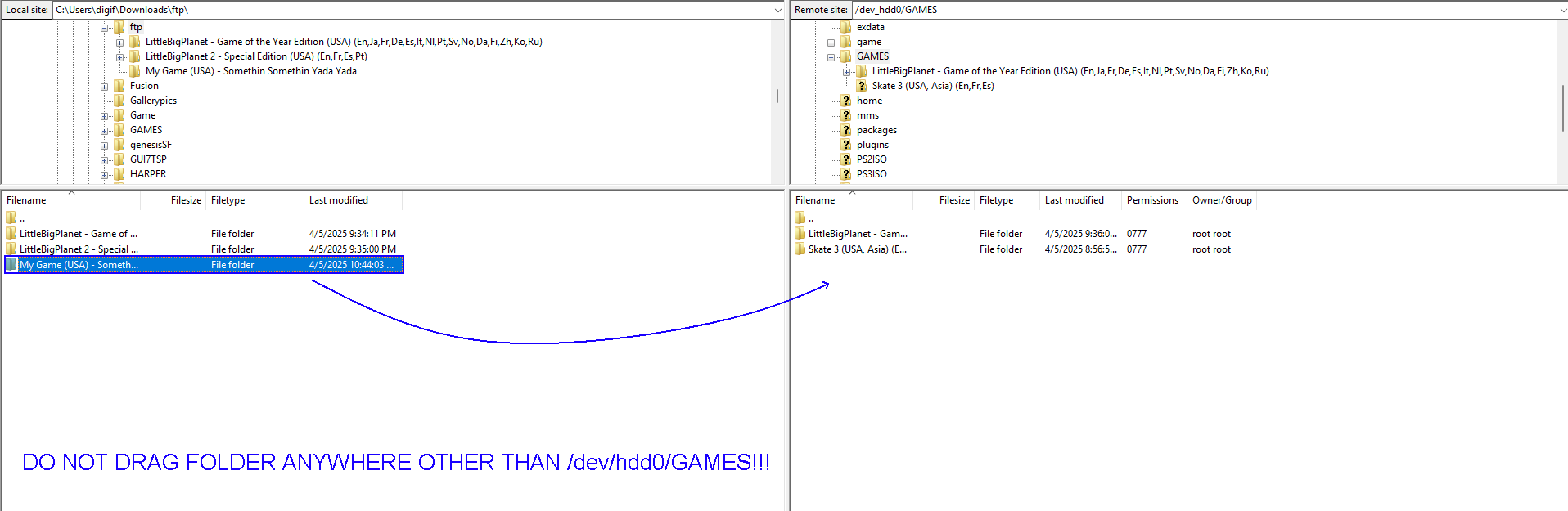Sort local files by Filesize column
This screenshot has height=511, width=1568.
click(173, 200)
